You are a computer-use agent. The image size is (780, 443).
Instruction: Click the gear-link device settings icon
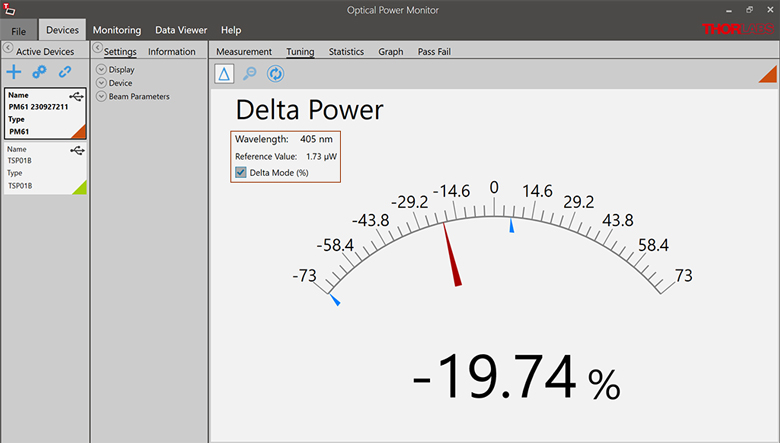point(39,72)
